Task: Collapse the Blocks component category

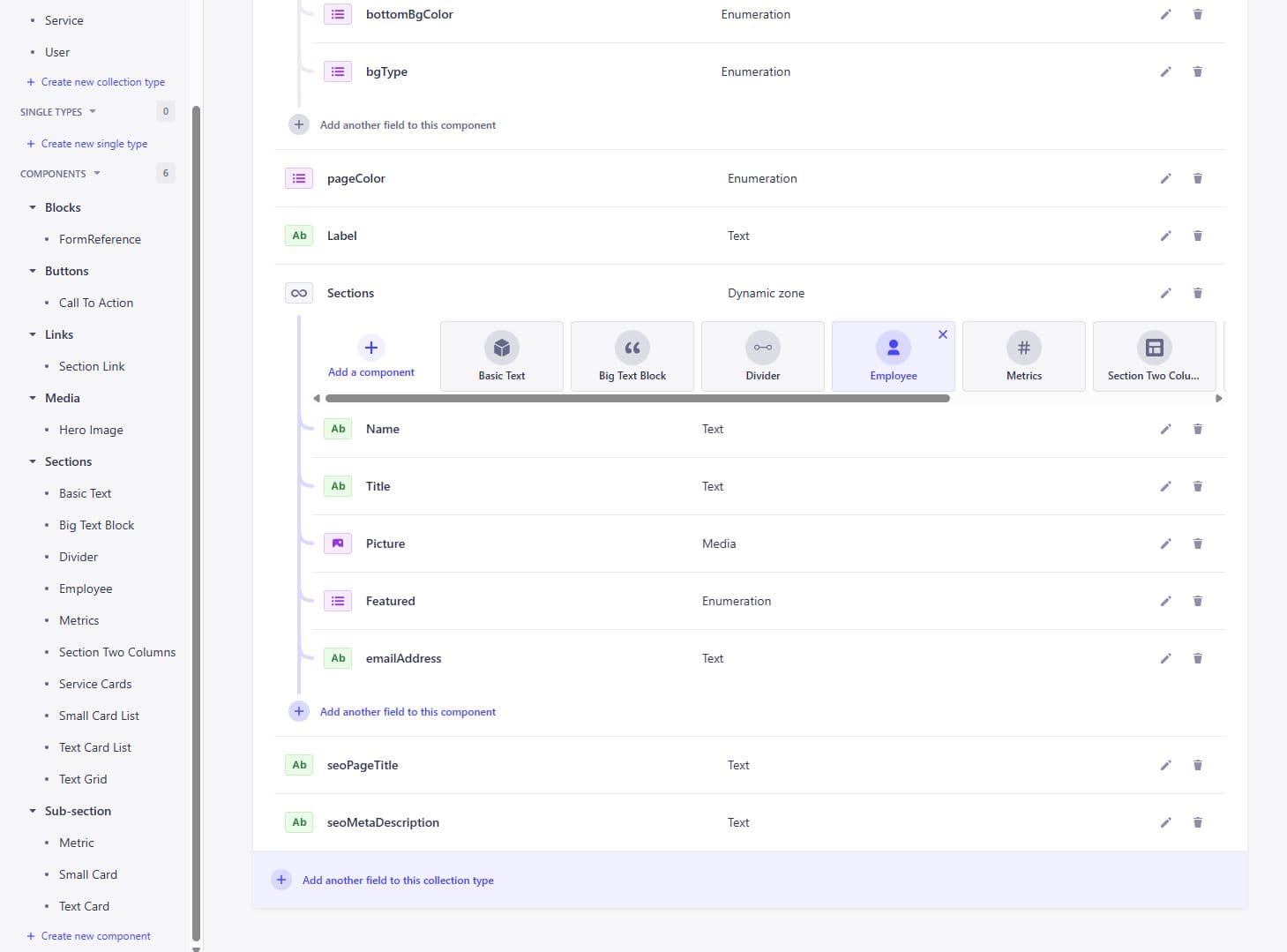Action: (x=33, y=207)
